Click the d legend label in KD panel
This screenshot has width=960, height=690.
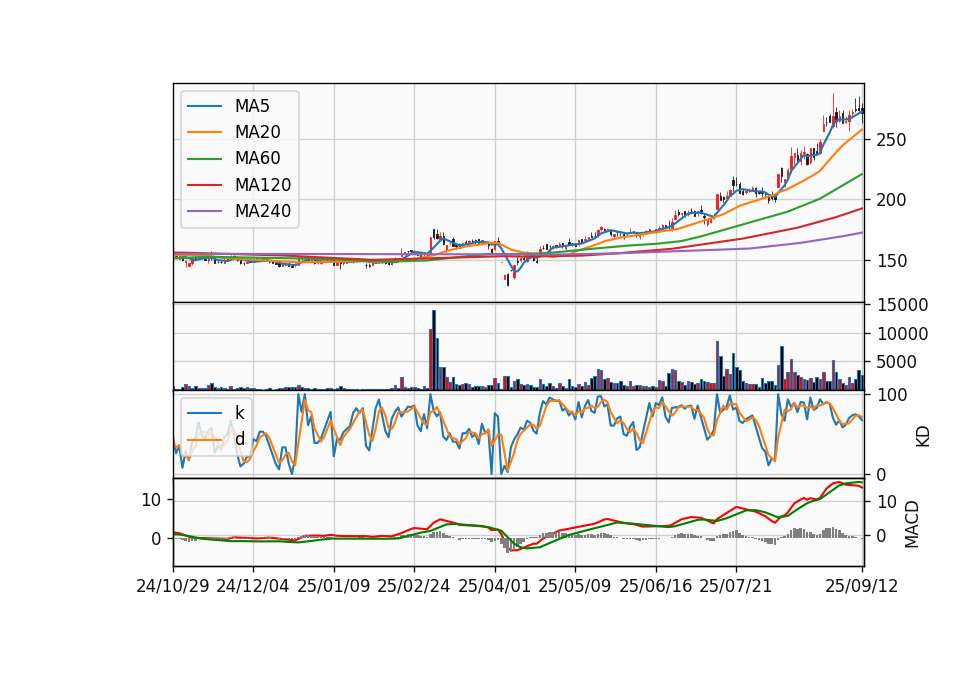pyautogui.click(x=239, y=439)
